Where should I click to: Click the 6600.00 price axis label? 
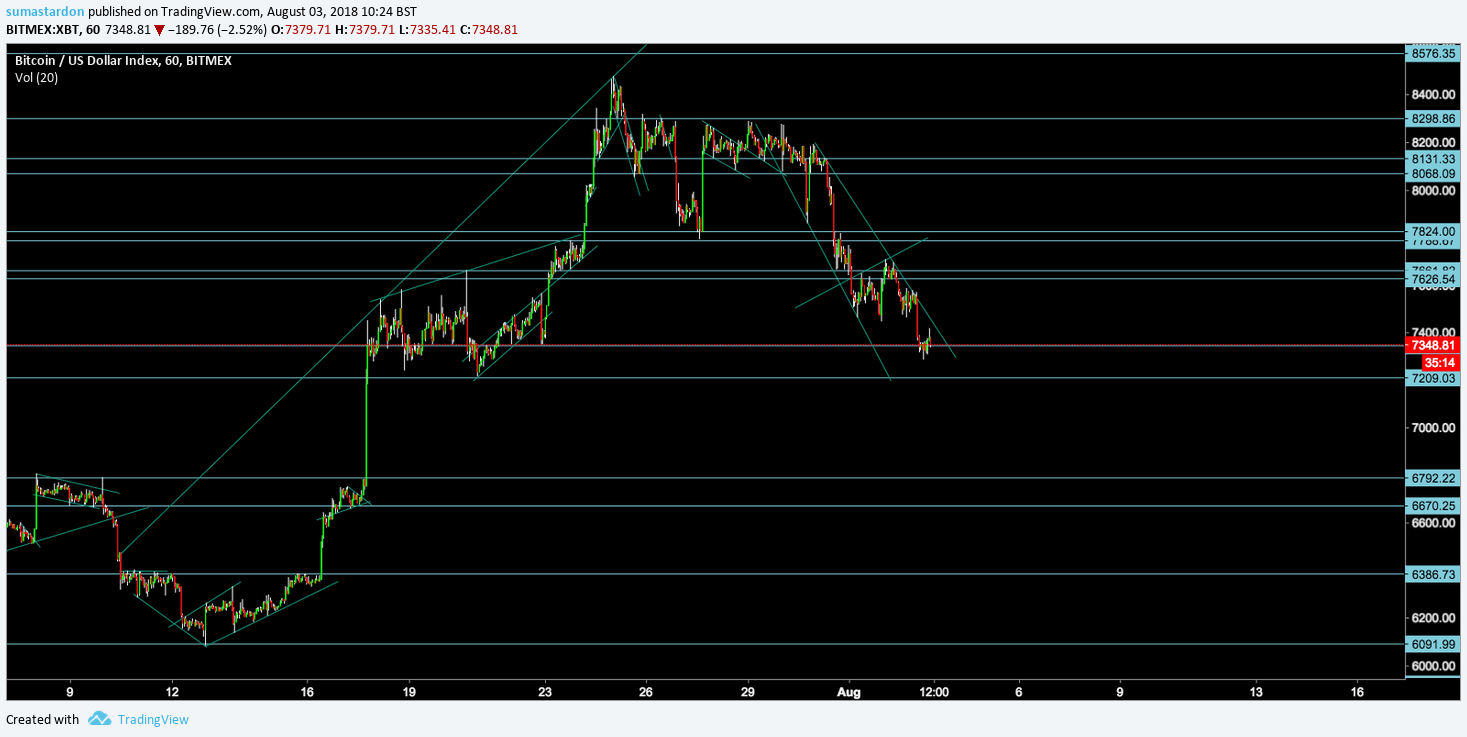(x=1432, y=523)
